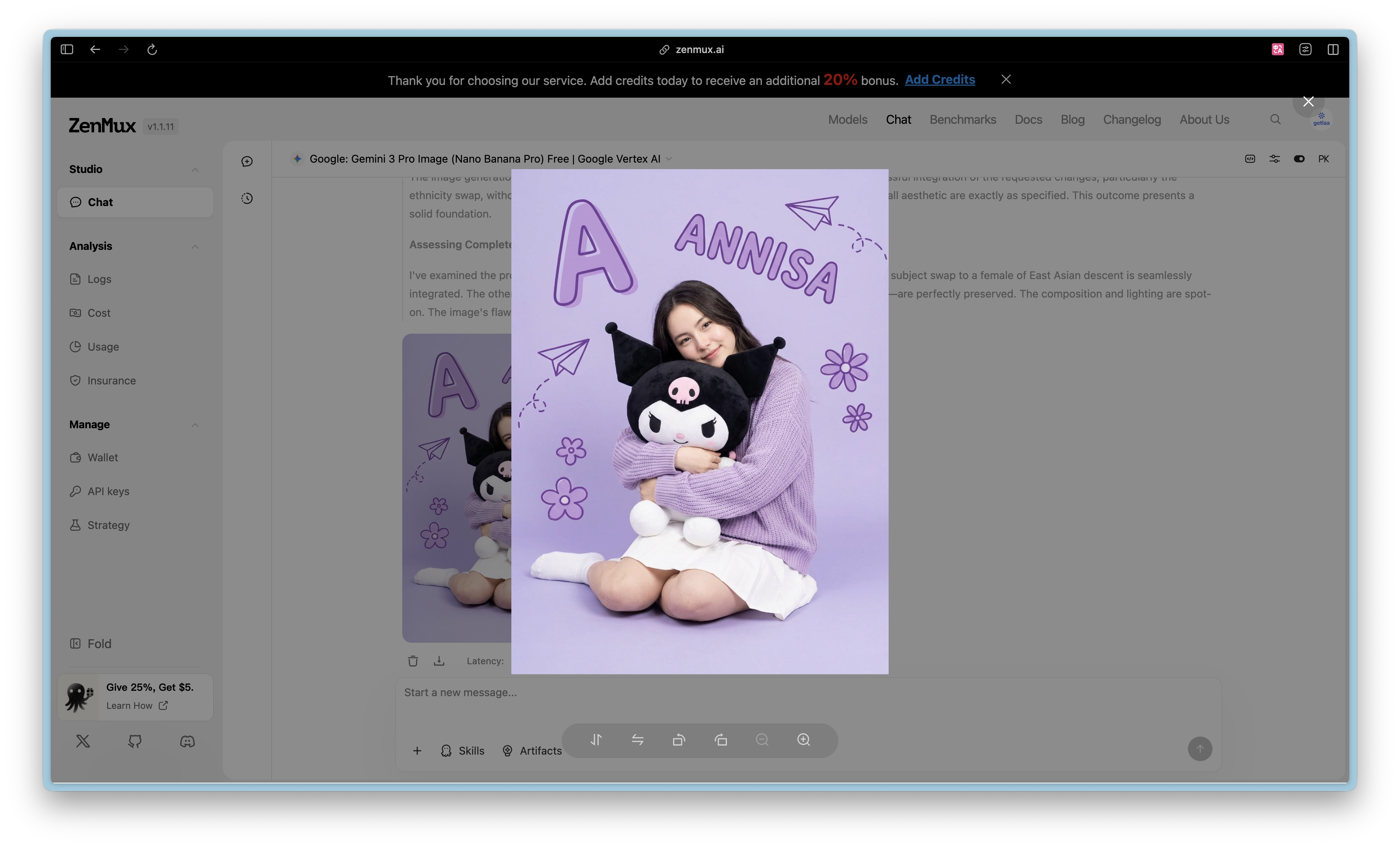Open the Benchmarks nav tab

coord(962,119)
